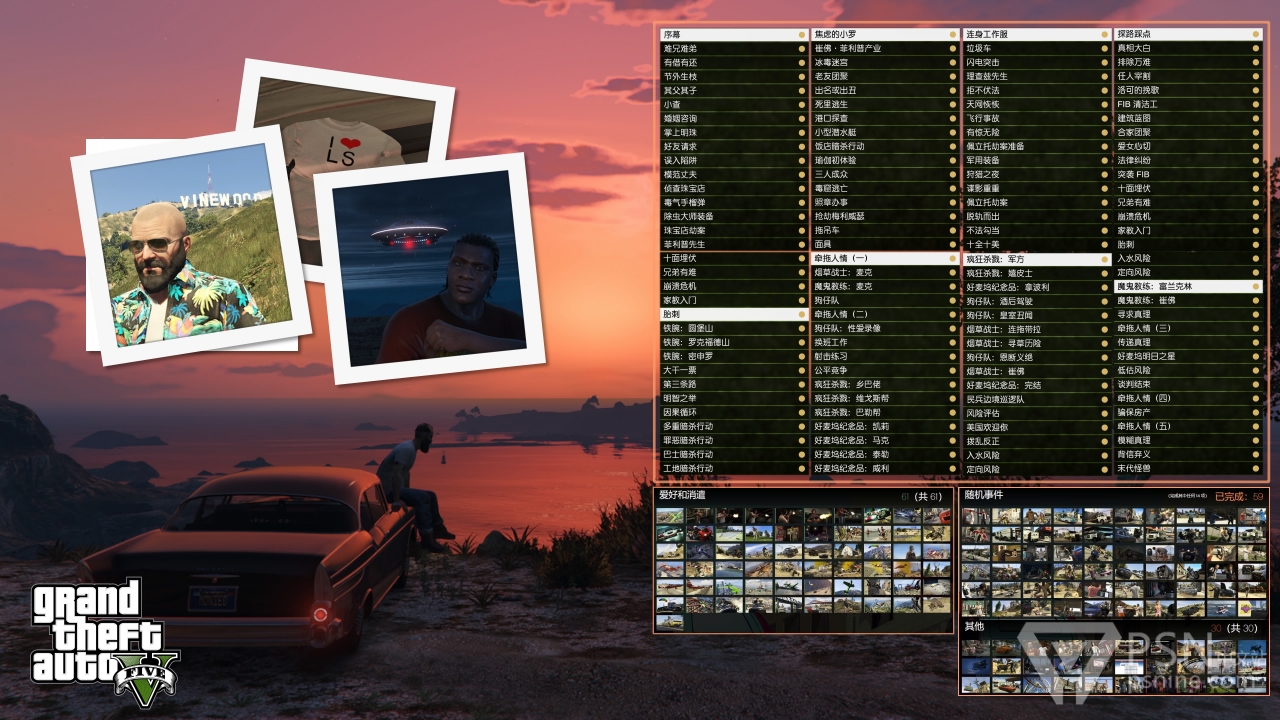1280x720 pixels.
Task: Open the 崔佛·菲利普产业 row
Action: (x=885, y=48)
